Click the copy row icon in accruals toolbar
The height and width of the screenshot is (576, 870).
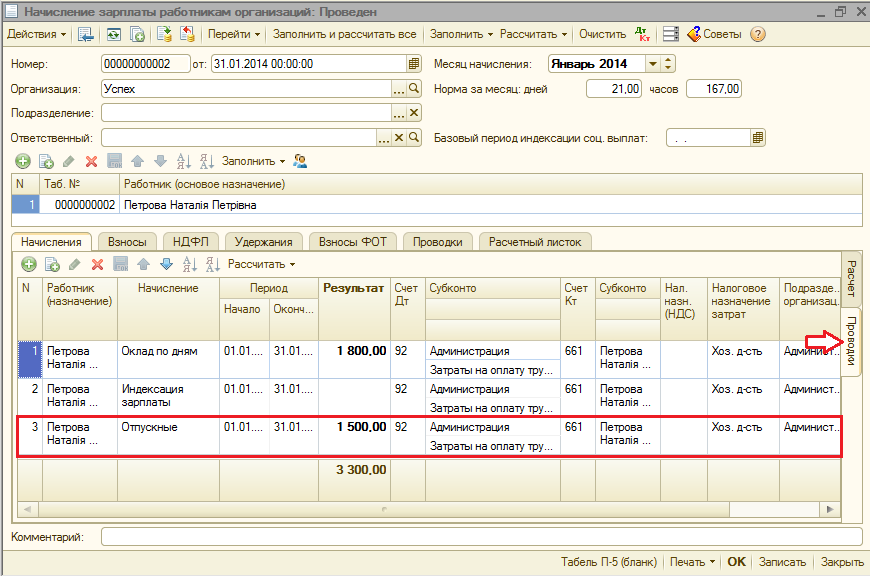click(x=52, y=265)
